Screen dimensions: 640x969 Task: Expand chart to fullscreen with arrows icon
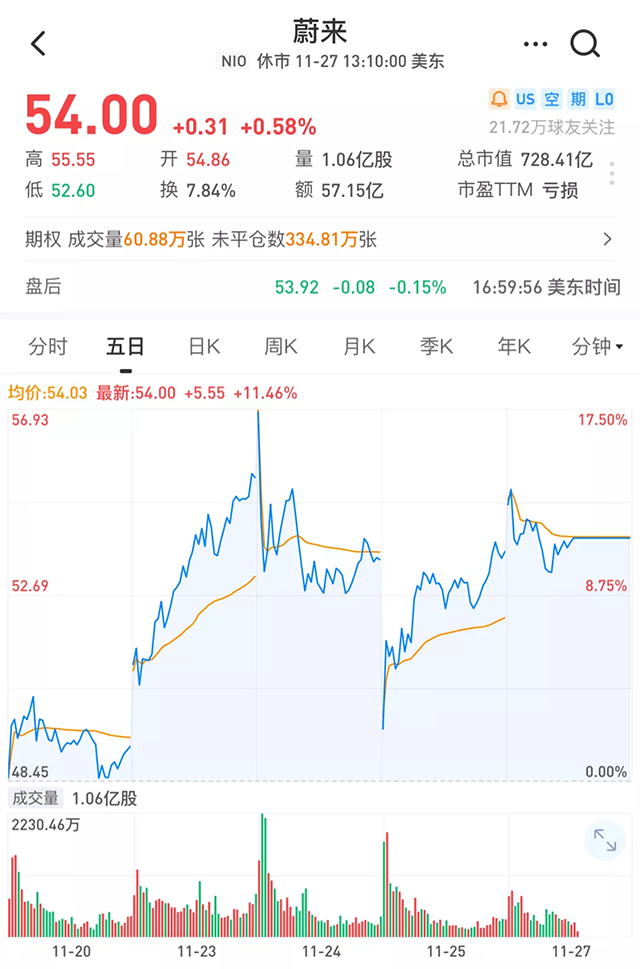pyautogui.click(x=605, y=840)
